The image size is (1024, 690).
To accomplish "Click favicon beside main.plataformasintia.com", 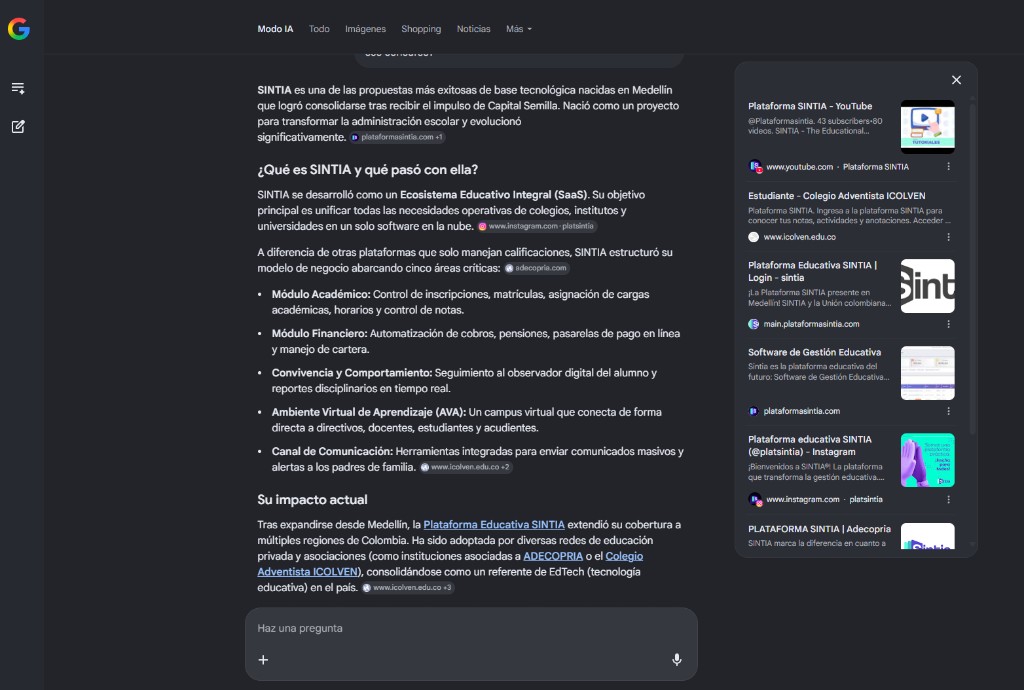I will [x=754, y=324].
